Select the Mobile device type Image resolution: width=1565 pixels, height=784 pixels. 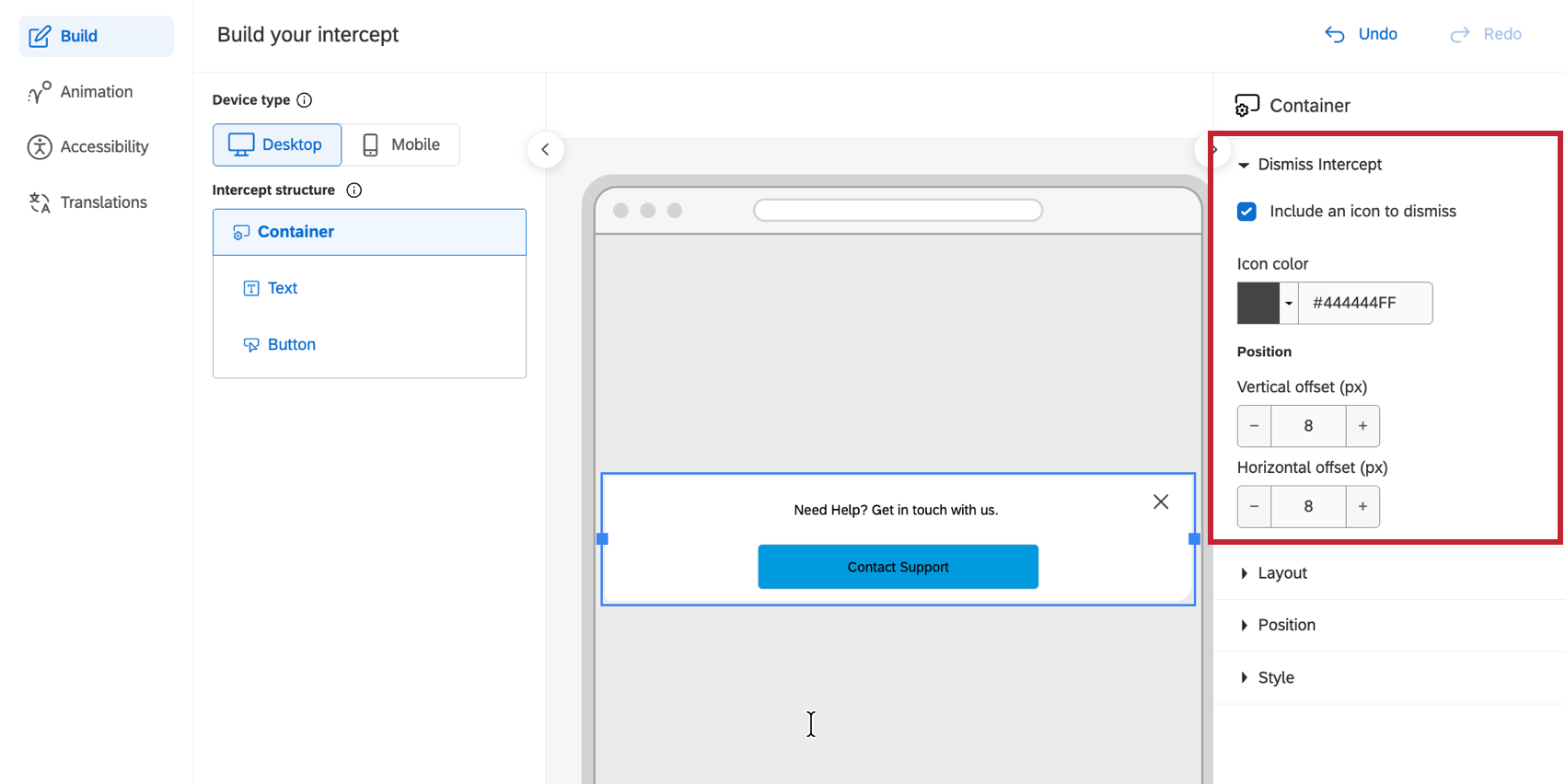coord(400,144)
